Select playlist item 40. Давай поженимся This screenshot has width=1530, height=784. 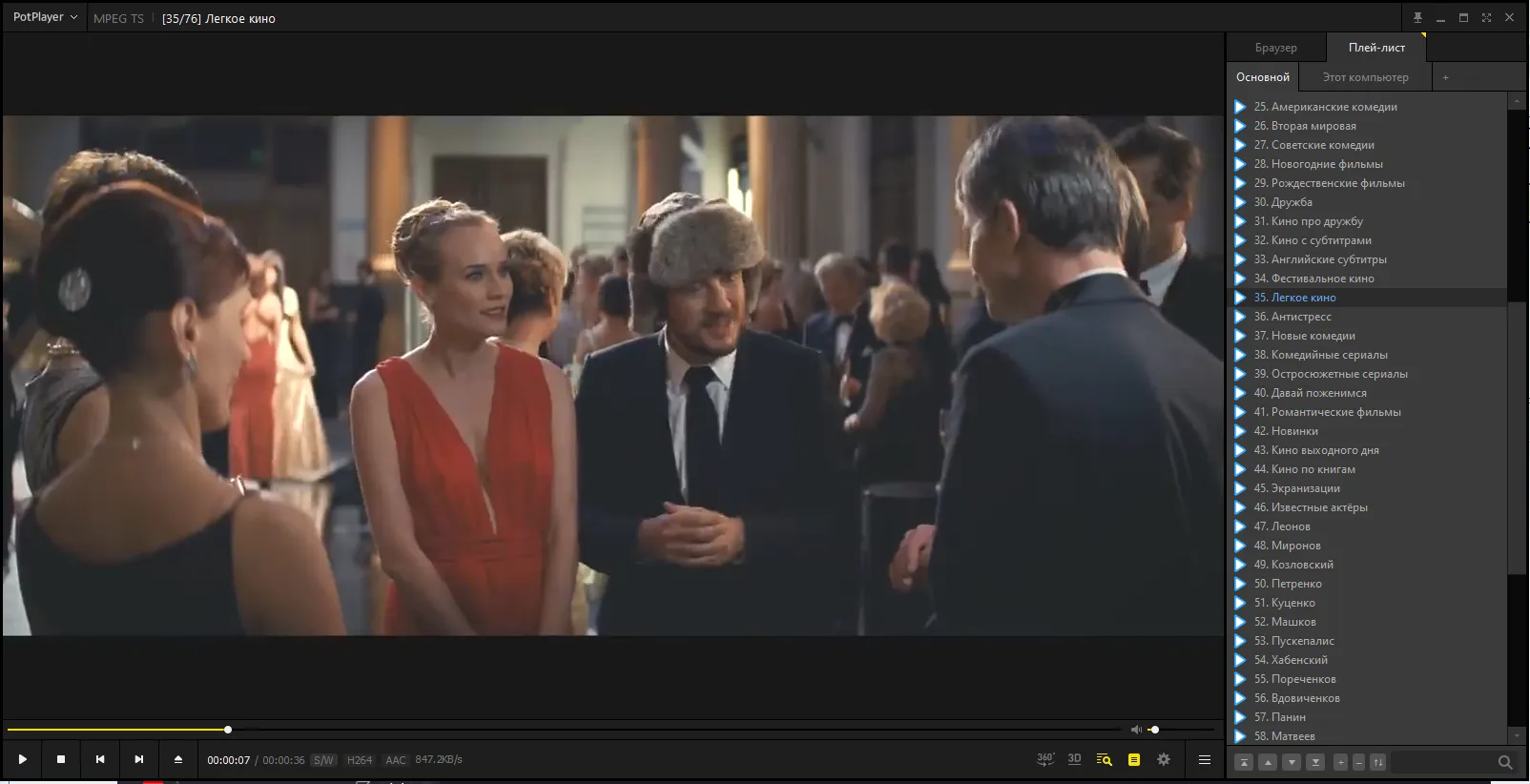click(1368, 393)
